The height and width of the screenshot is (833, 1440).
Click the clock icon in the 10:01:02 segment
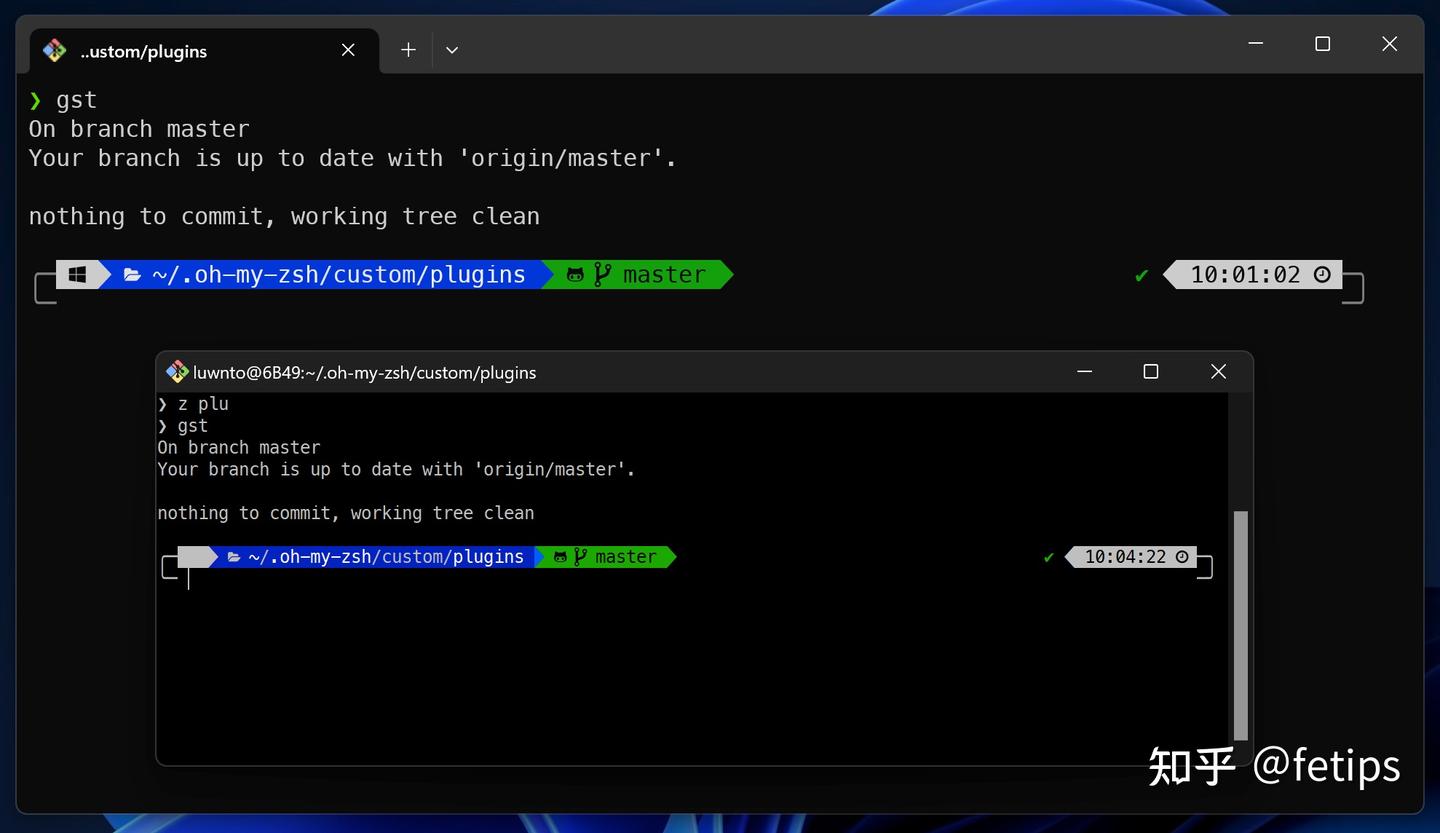[x=1322, y=274]
